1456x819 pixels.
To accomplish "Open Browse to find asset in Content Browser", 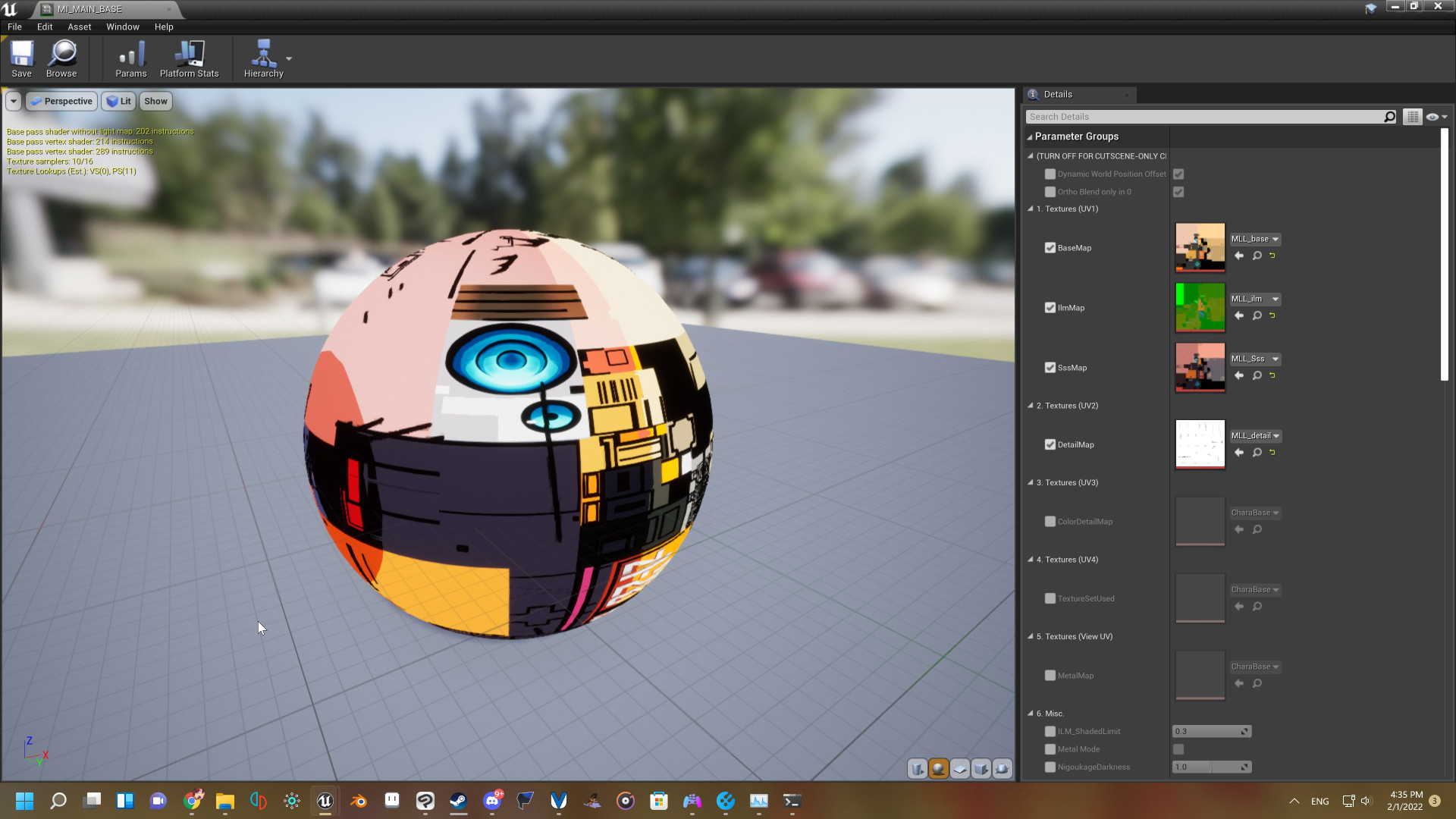I will click(61, 58).
